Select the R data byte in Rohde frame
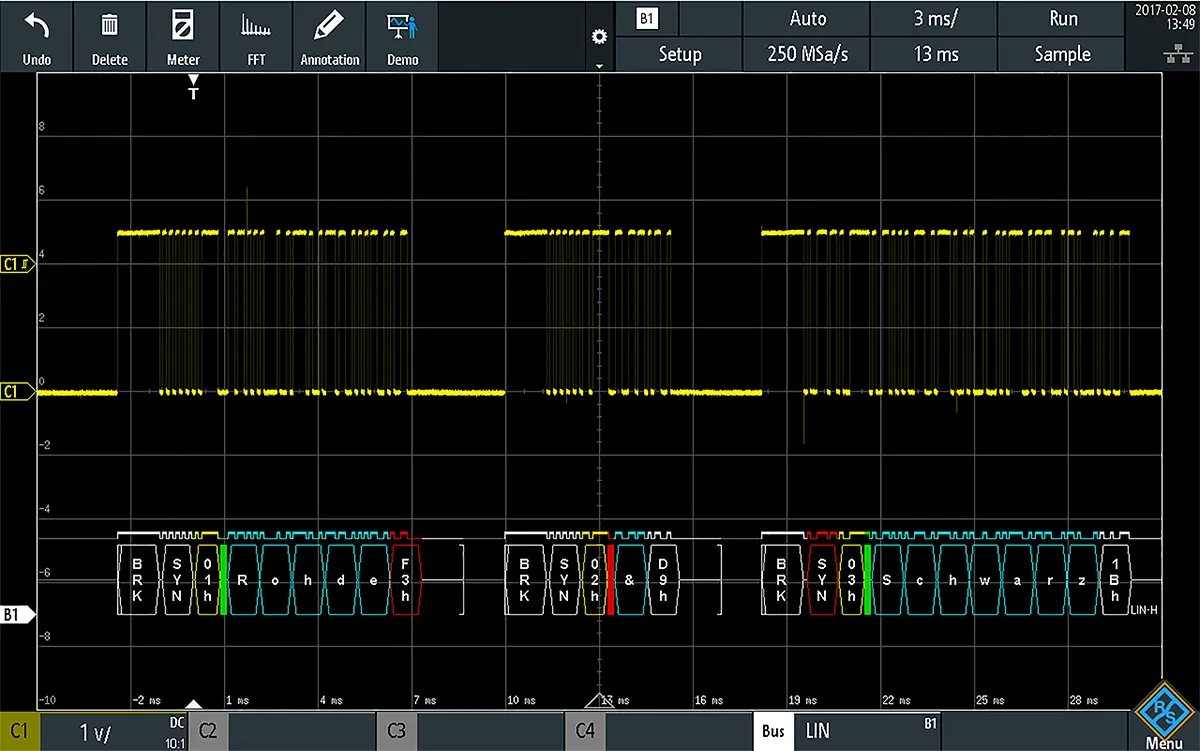1200x751 pixels. (244, 579)
